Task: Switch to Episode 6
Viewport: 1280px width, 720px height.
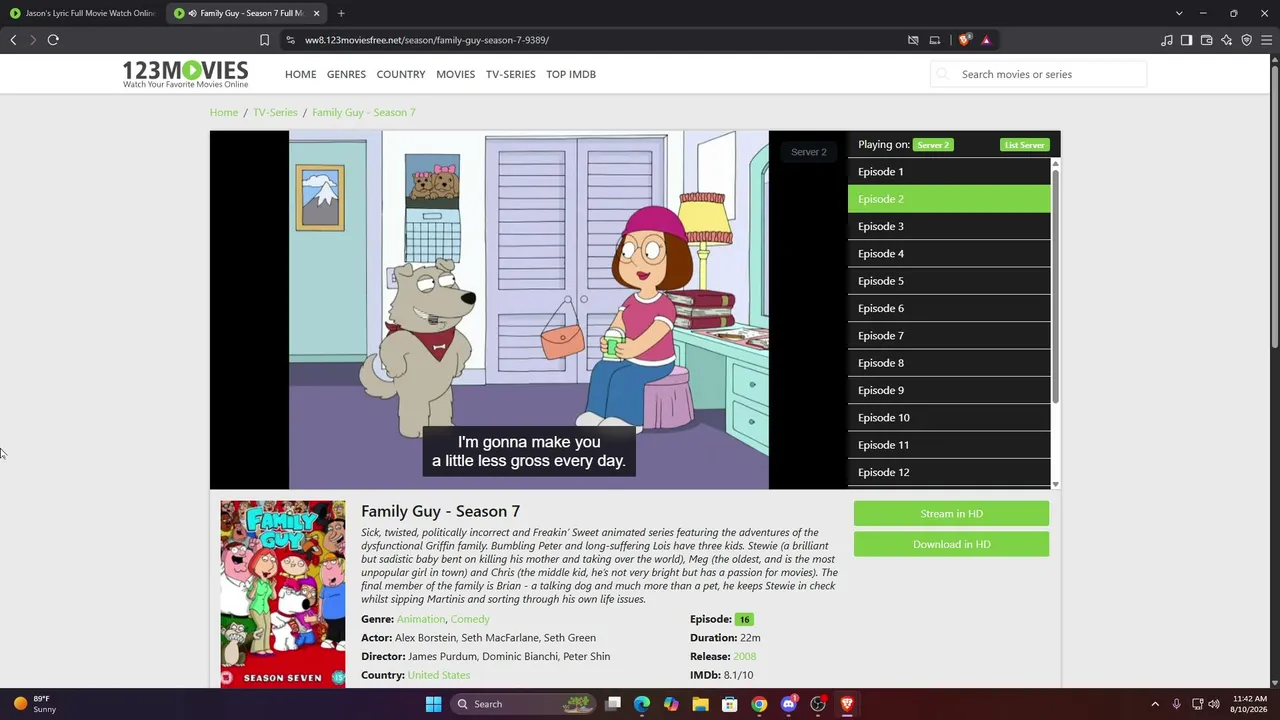Action: click(x=949, y=308)
